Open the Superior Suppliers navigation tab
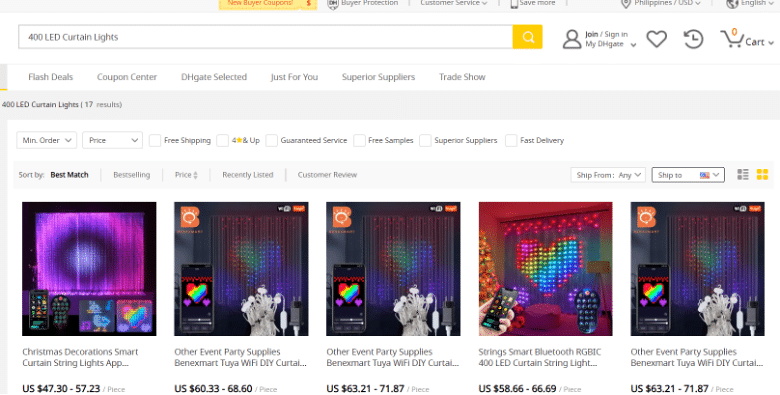 pos(378,77)
